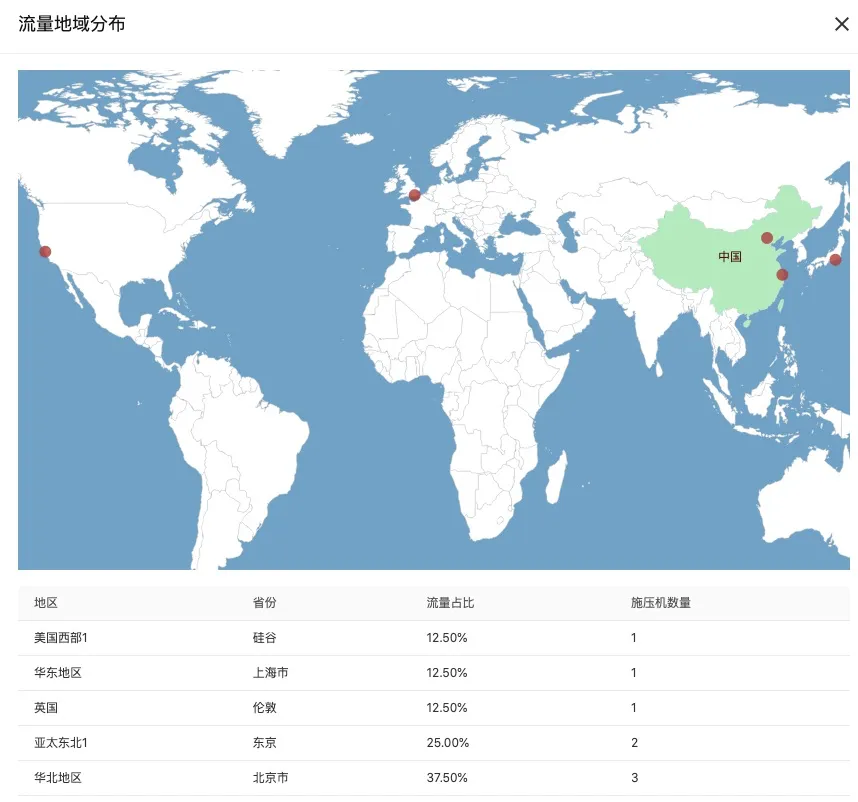The width and height of the screenshot is (858, 802).
Task: Select the 美国西部1 table row
Action: click(x=434, y=638)
